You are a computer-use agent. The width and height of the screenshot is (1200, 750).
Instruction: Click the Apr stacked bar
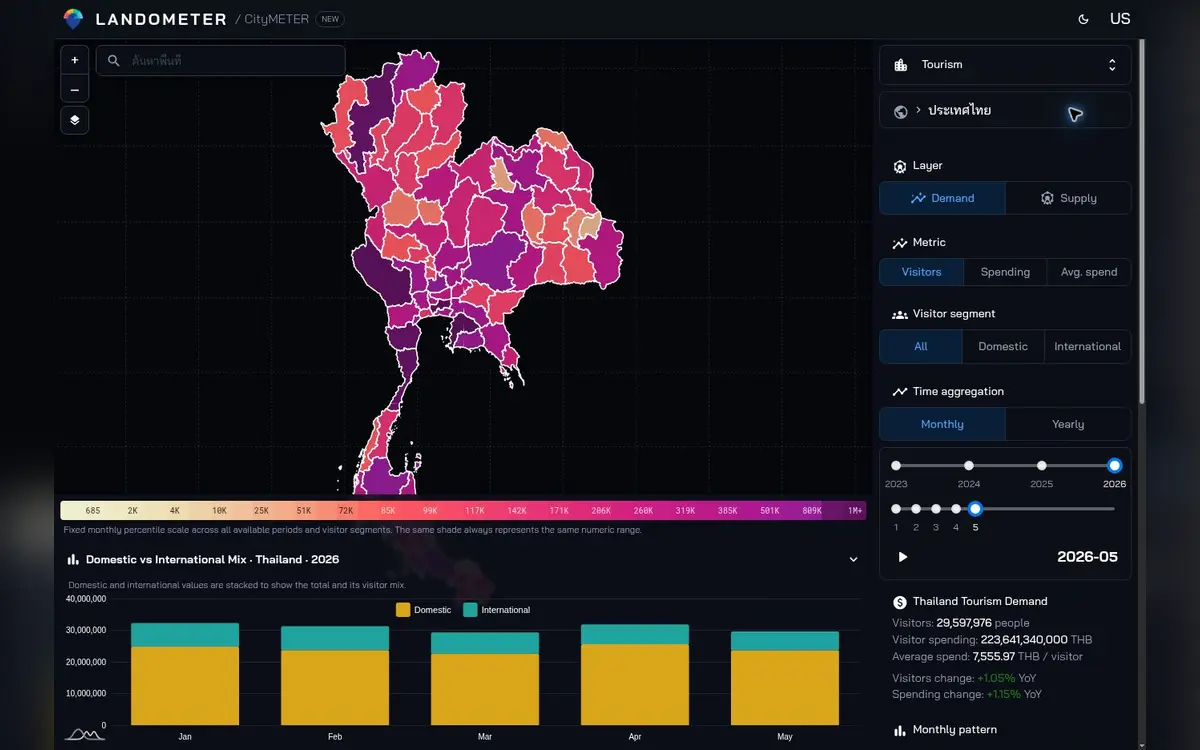point(635,675)
